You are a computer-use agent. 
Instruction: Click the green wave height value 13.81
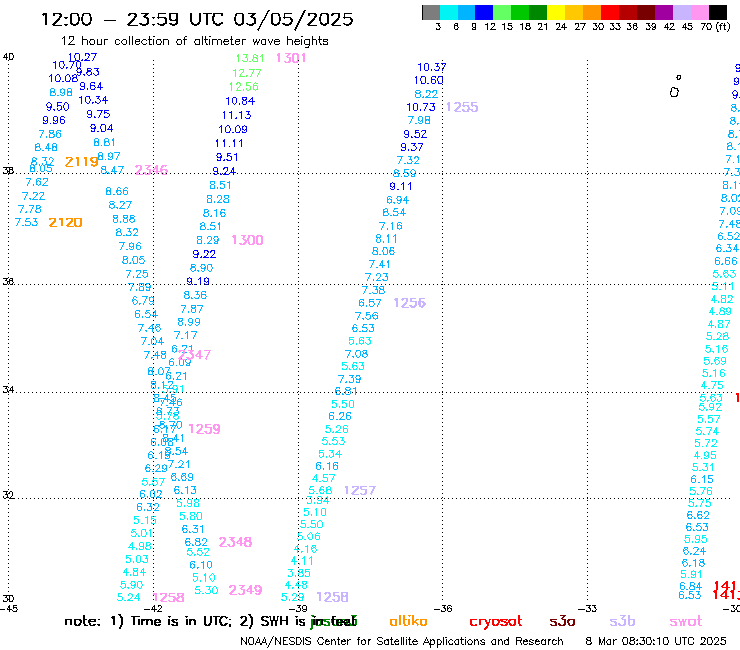250,58
